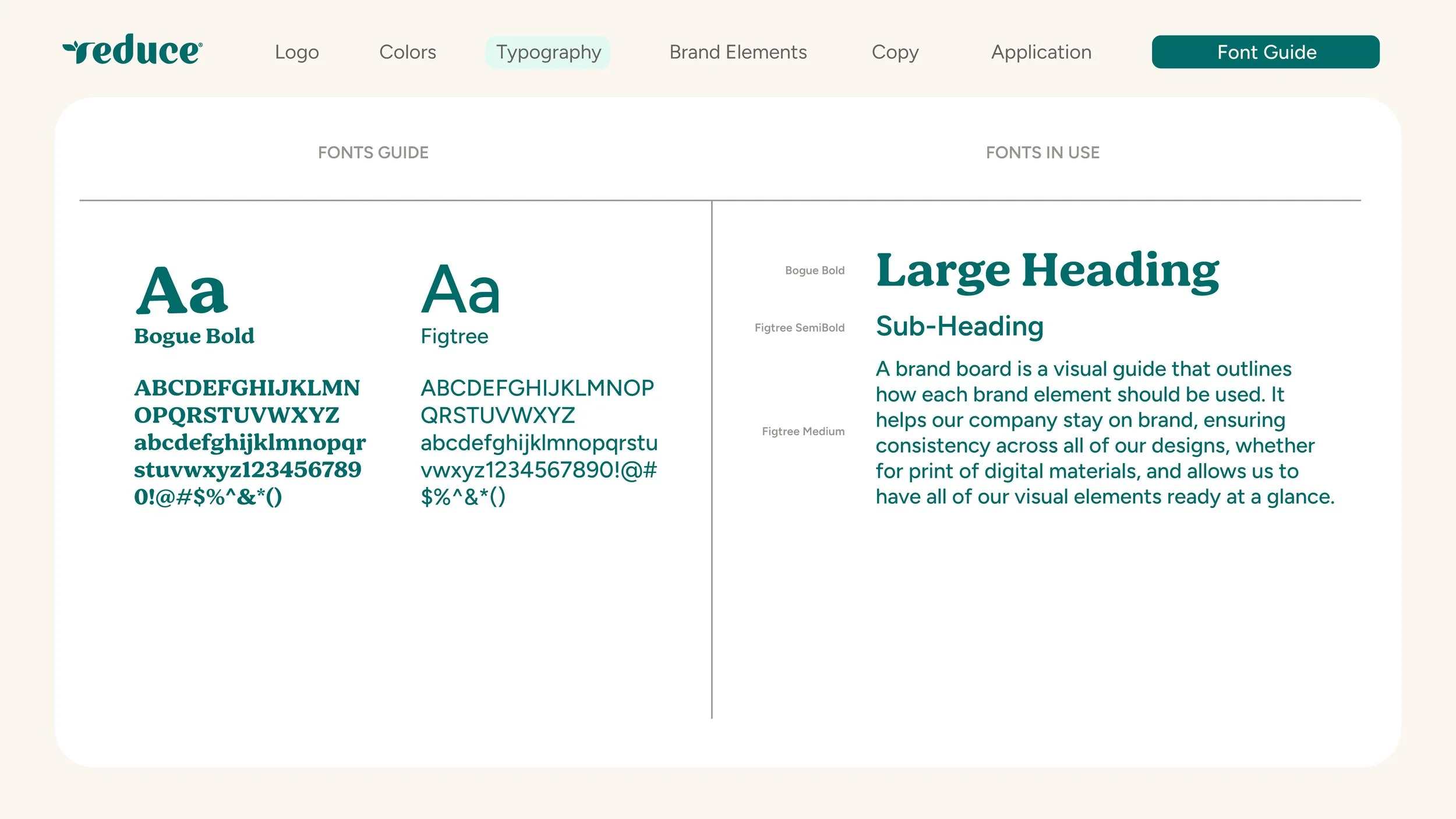This screenshot has height=819, width=1456.
Task: Open the Colors section
Action: point(407,52)
